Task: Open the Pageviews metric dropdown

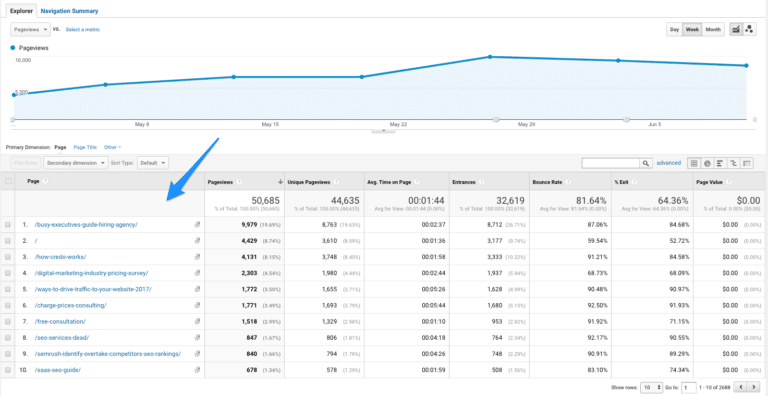Action: pos(30,29)
